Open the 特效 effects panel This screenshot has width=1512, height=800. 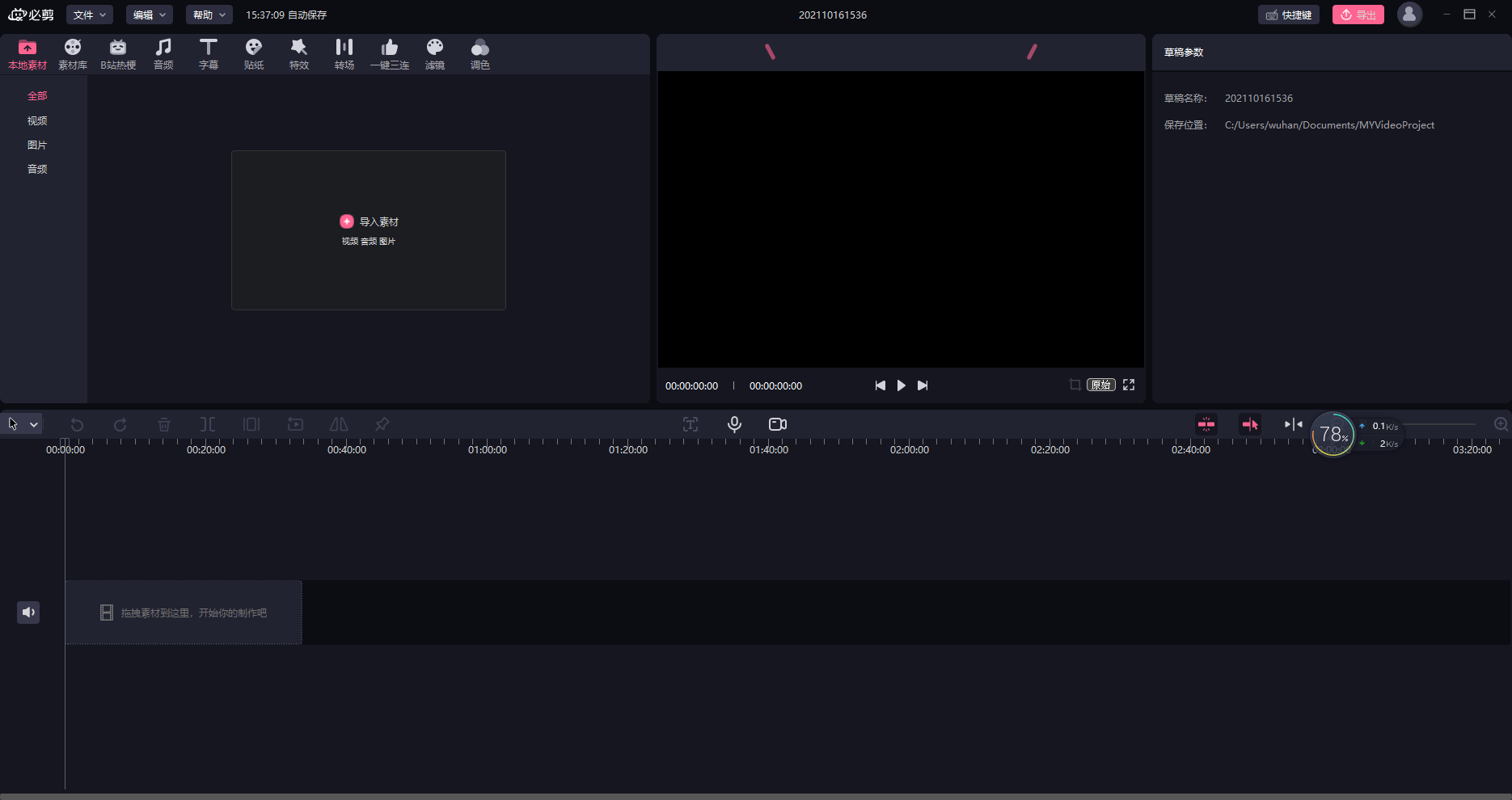(299, 54)
